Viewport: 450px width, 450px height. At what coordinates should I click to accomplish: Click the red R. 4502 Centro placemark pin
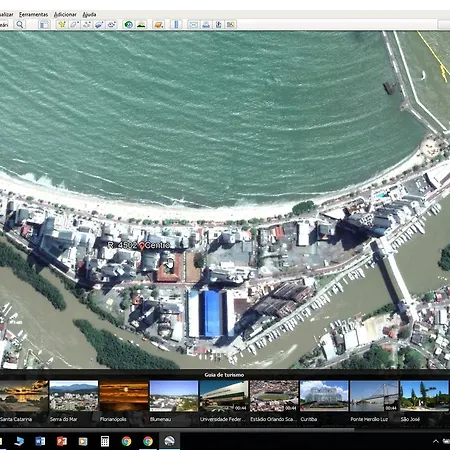click(142, 246)
